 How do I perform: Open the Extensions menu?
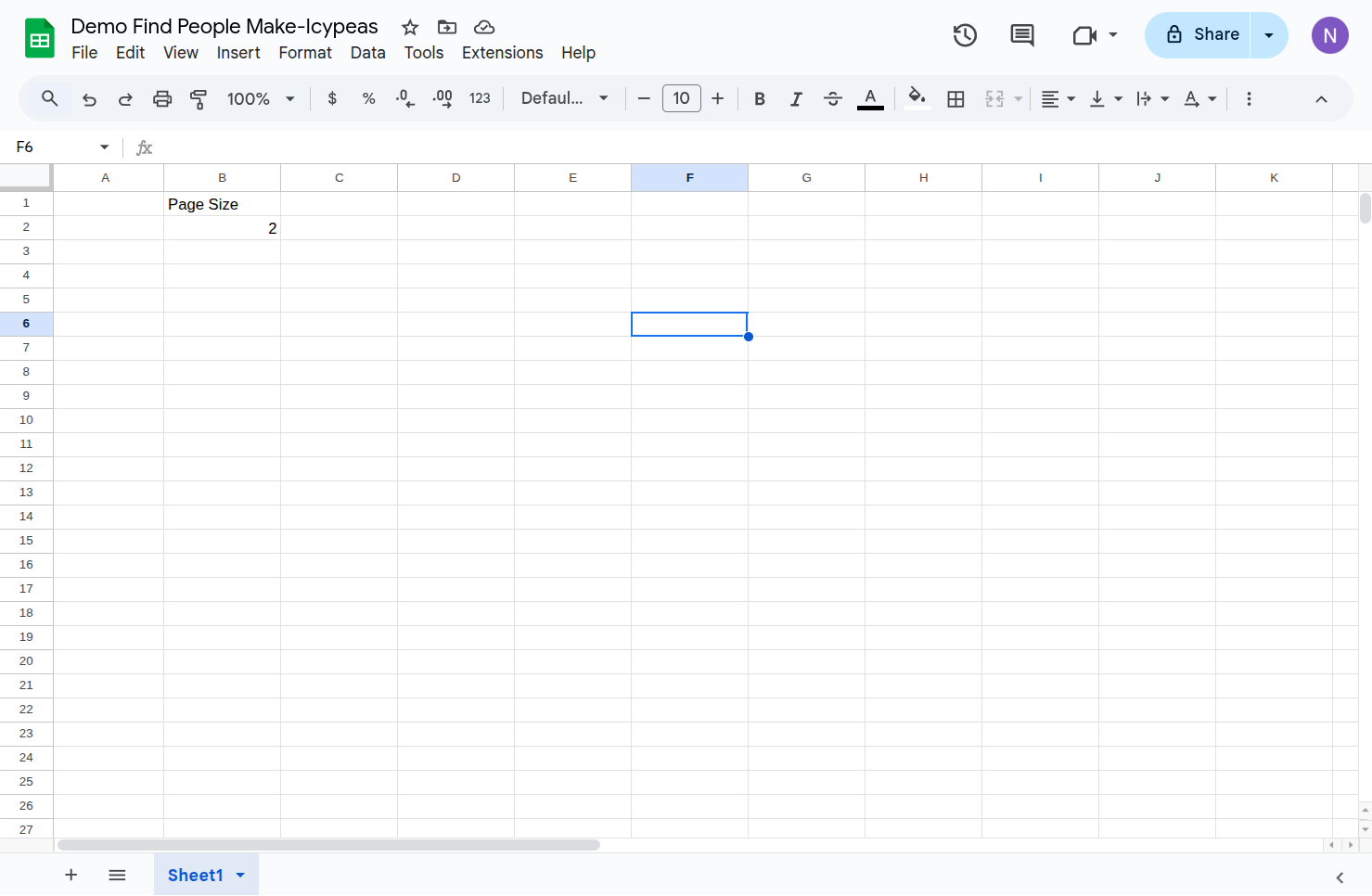(x=502, y=53)
